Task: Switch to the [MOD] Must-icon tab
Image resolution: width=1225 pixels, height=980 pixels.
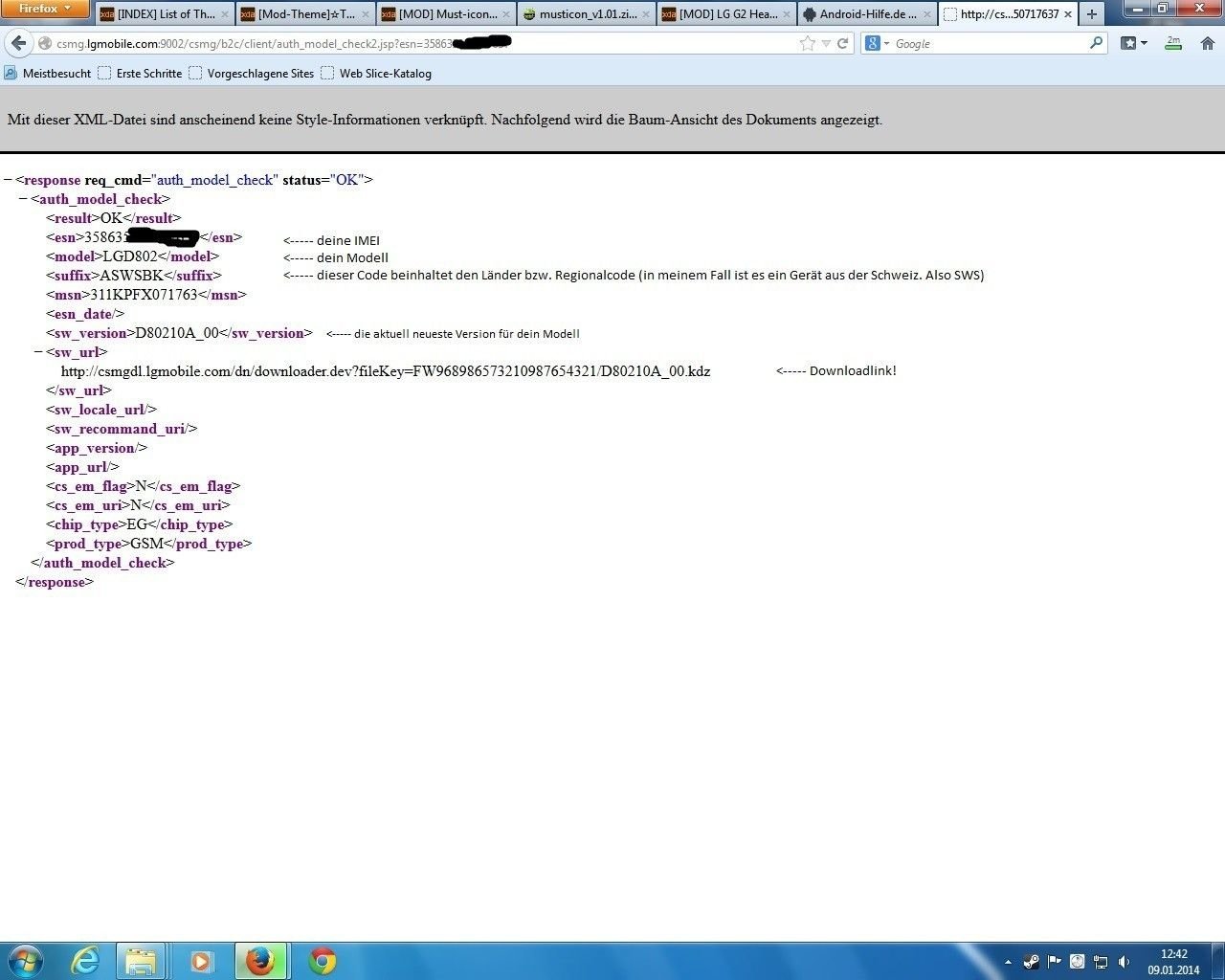Action: click(x=445, y=13)
